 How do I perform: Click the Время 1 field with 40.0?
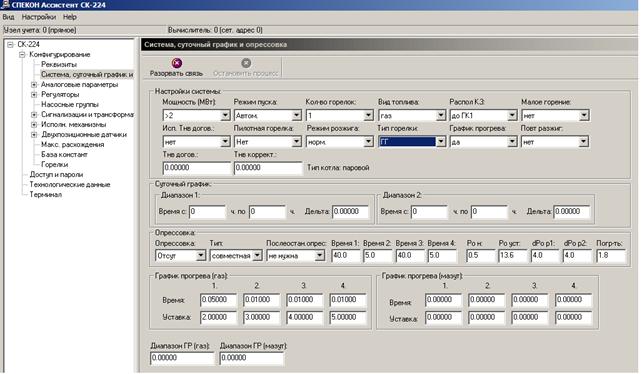346,256
